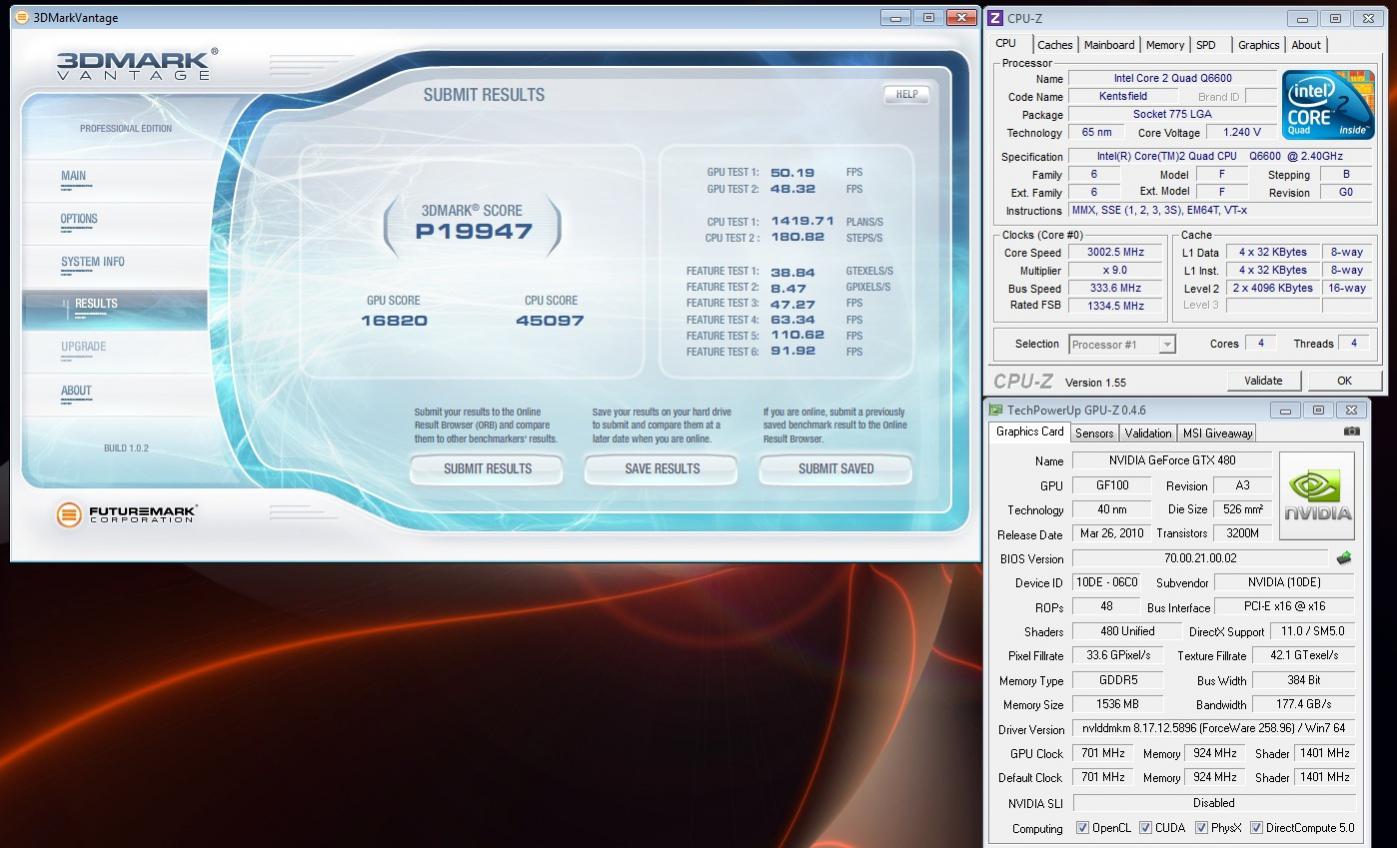Click the CPU score value 45097

[550, 321]
